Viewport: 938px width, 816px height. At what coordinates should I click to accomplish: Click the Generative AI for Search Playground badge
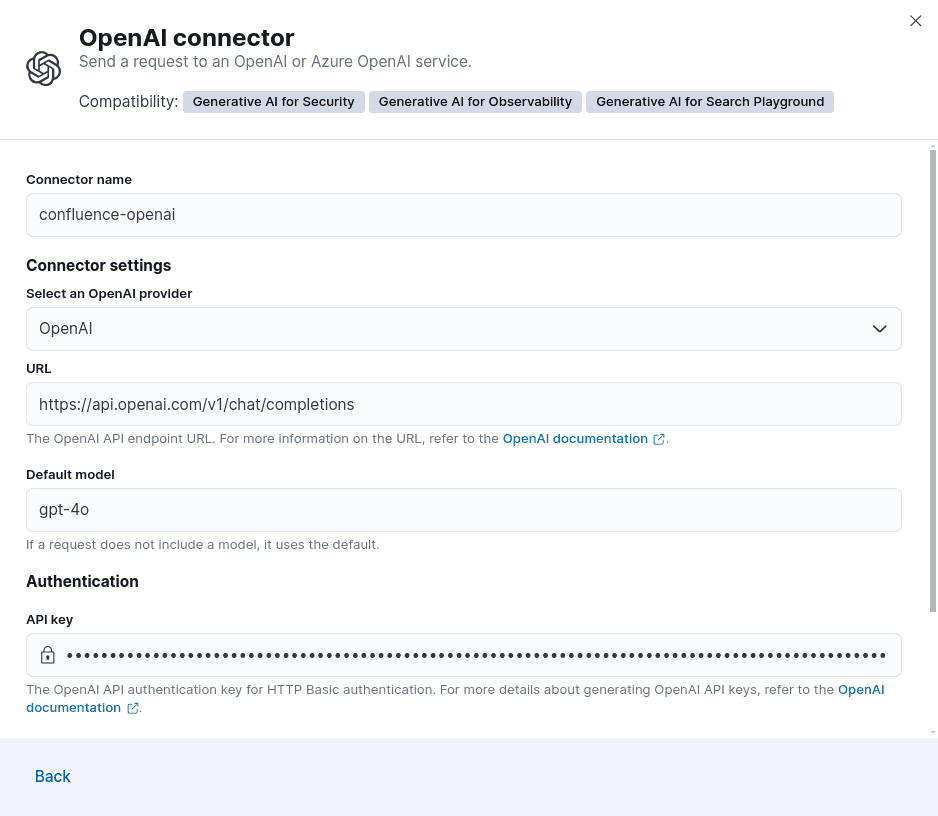point(709,101)
